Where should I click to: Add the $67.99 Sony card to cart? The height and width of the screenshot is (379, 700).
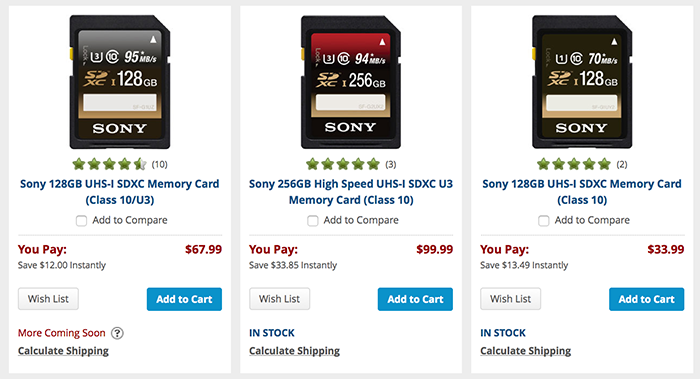coord(184,299)
